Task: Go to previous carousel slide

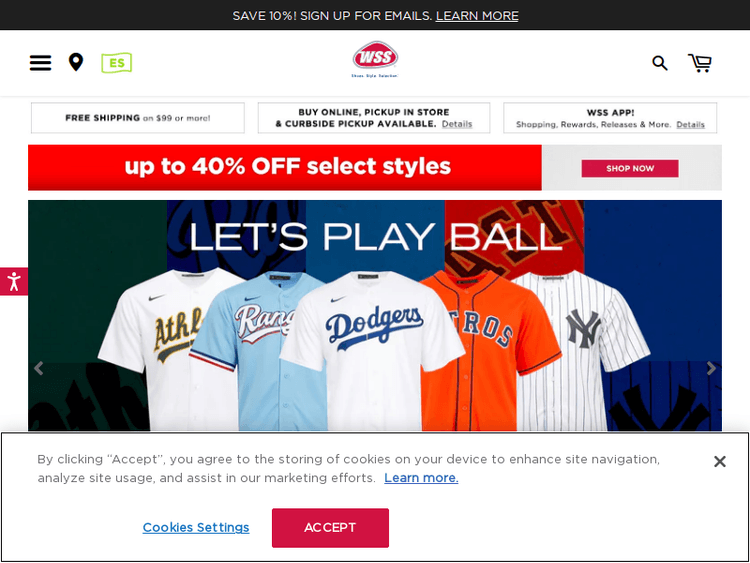Action: (x=39, y=368)
